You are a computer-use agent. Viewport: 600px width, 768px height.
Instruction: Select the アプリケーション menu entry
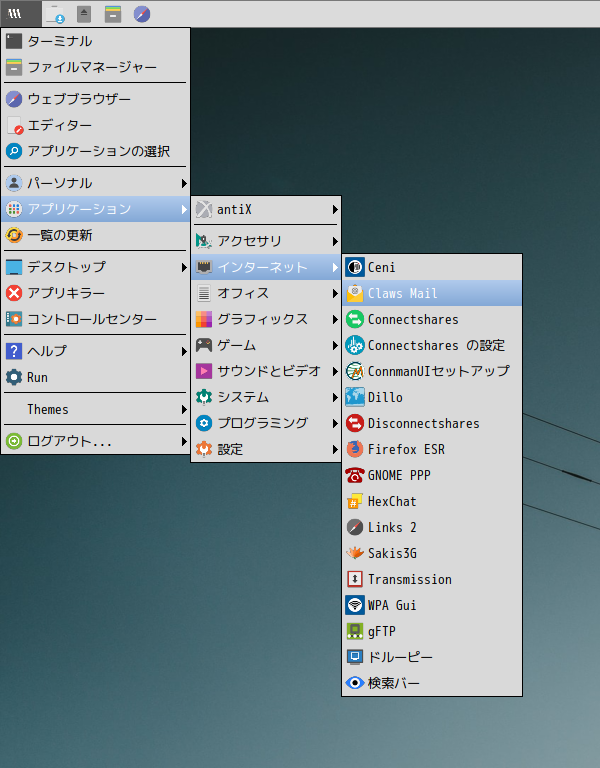tap(96, 209)
